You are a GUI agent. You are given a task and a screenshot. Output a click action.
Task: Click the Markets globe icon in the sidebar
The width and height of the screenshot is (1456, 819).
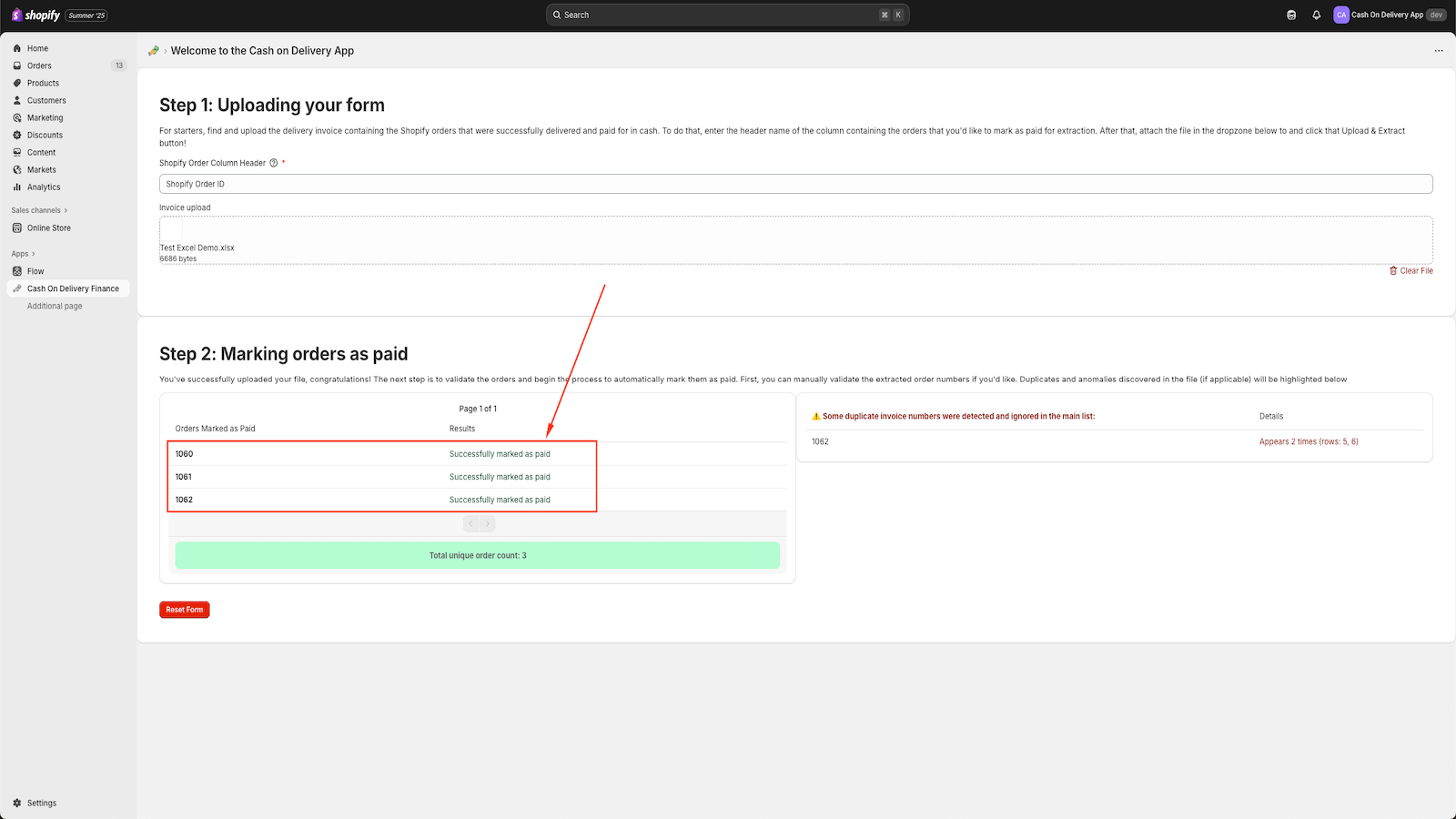point(17,169)
